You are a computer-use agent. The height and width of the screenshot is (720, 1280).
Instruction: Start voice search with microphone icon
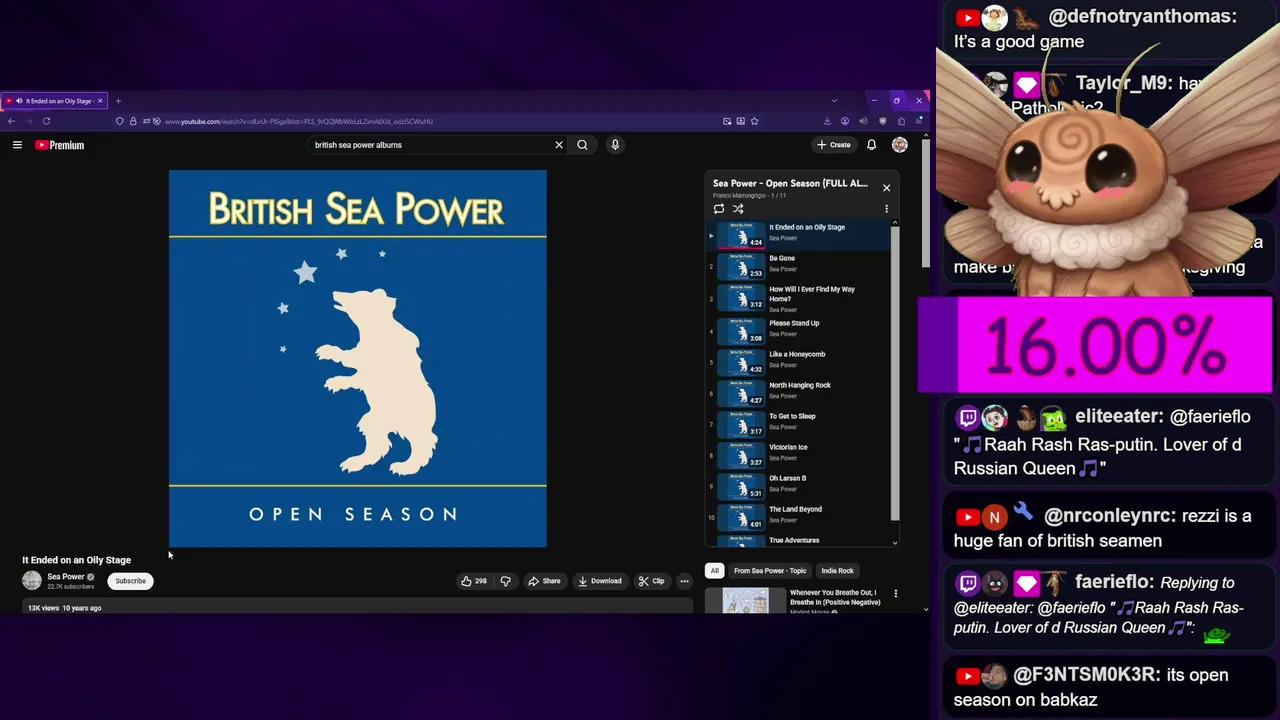(x=615, y=145)
